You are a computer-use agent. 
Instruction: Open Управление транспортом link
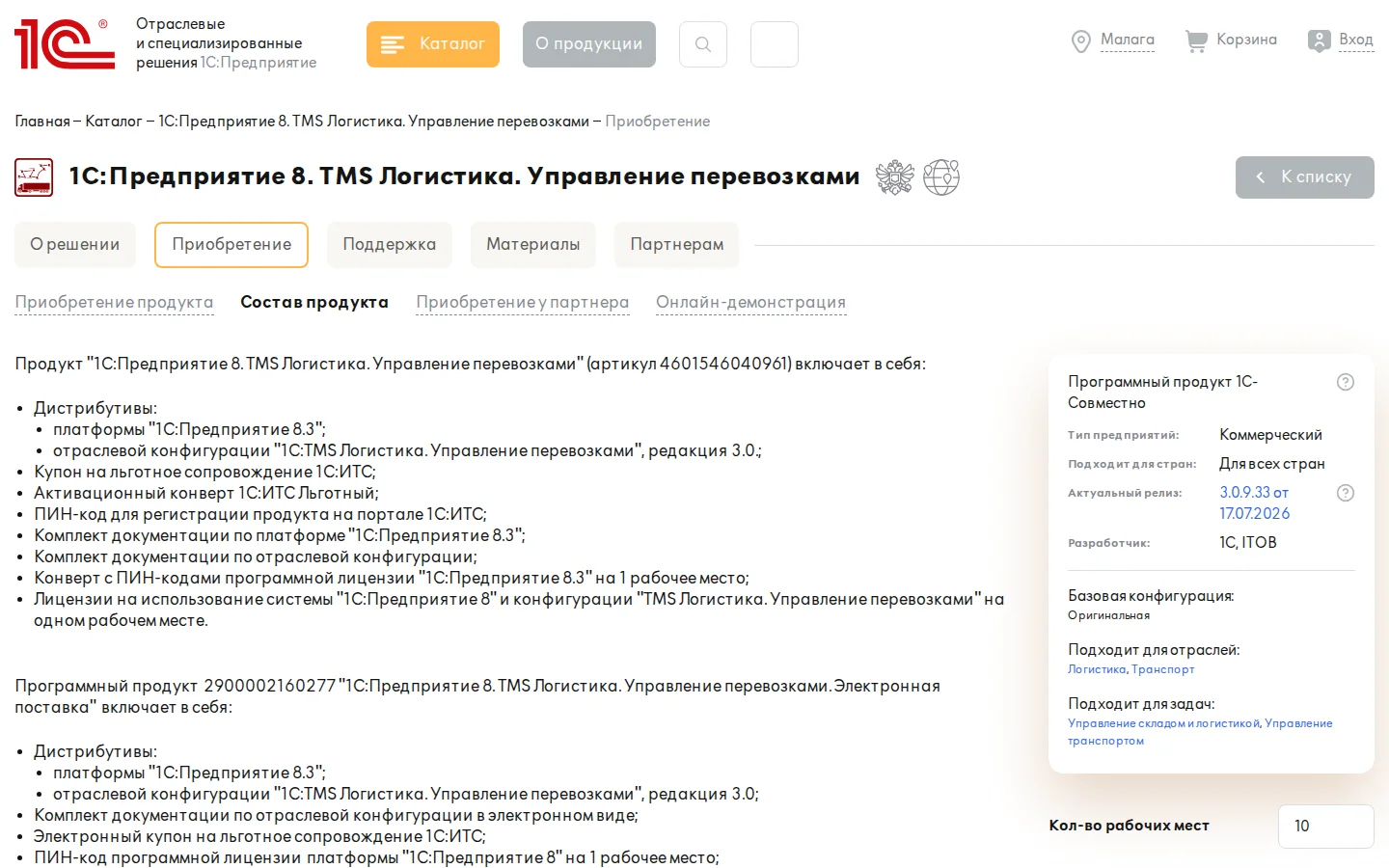point(1200,732)
